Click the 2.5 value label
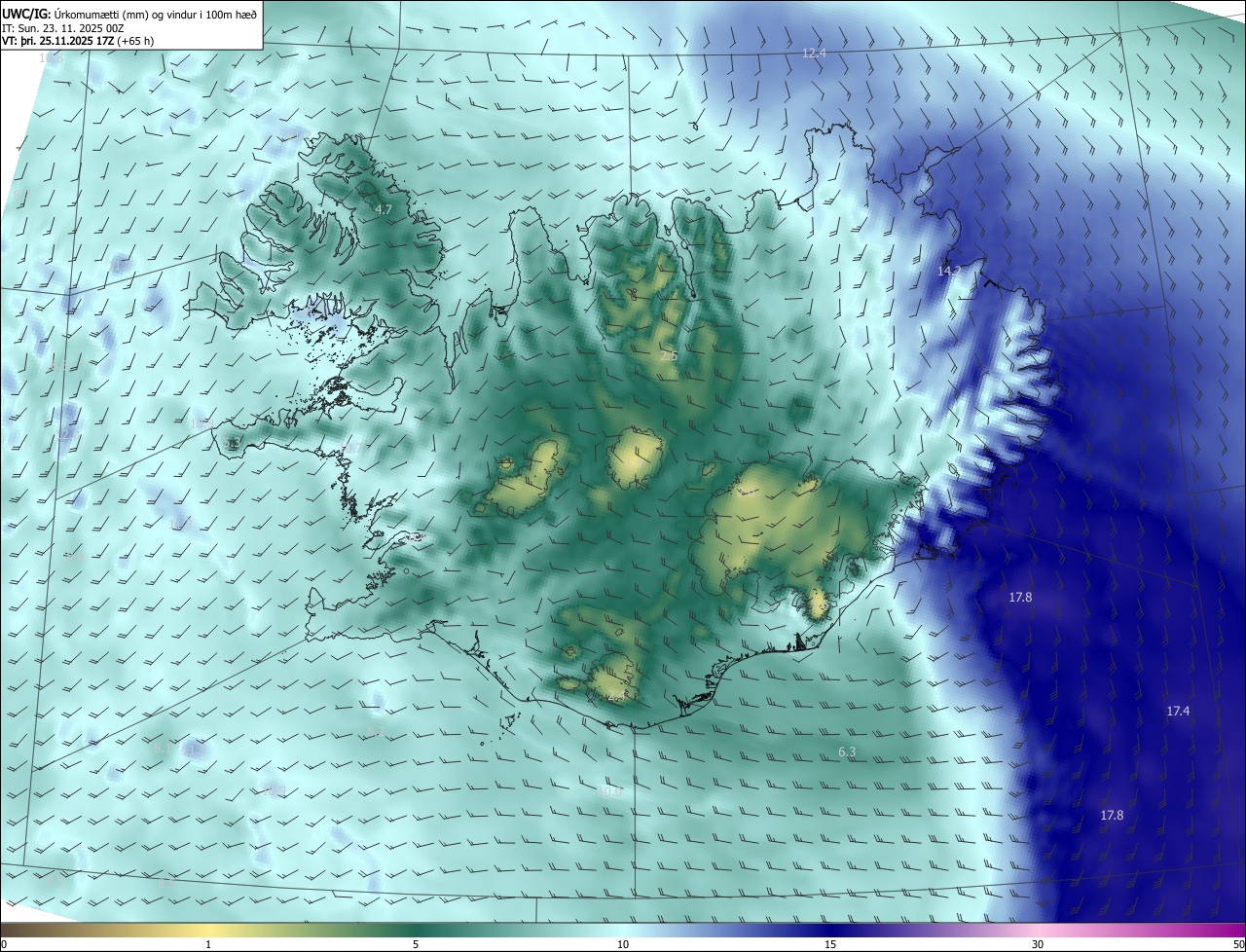Viewport: 1246px width, 952px height. pos(669,356)
